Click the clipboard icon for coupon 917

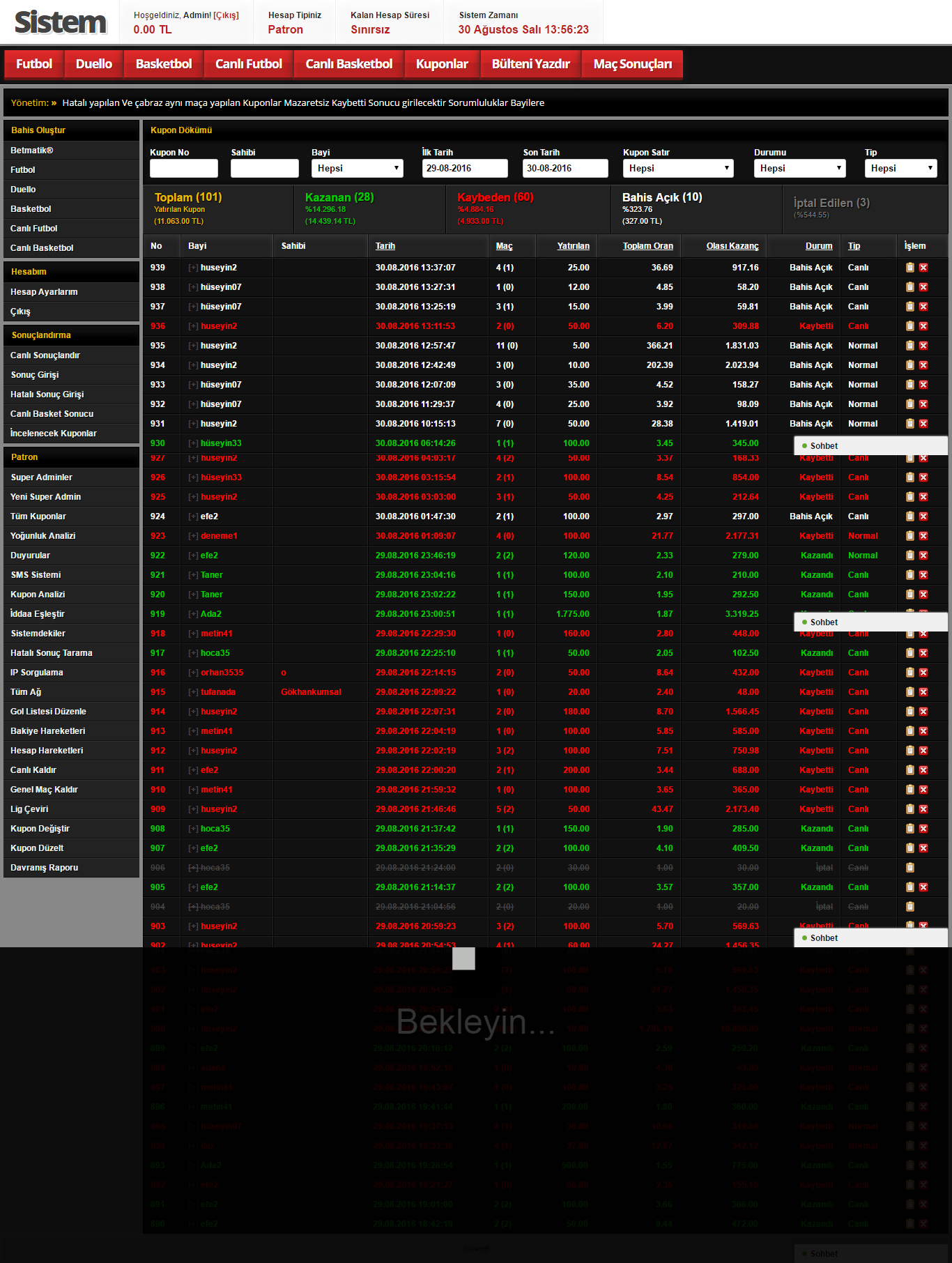909,653
